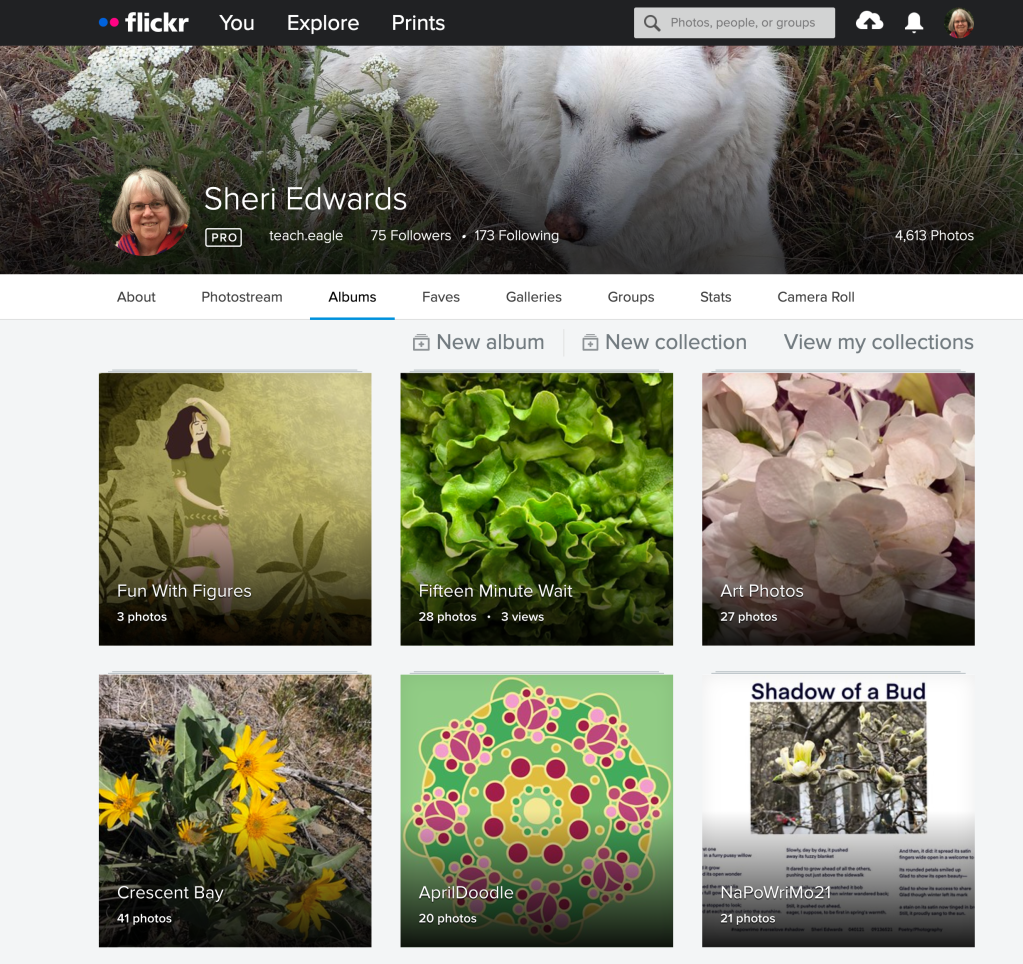The height and width of the screenshot is (964, 1023).
Task: Open the Camera Roll tab
Action: coord(815,297)
